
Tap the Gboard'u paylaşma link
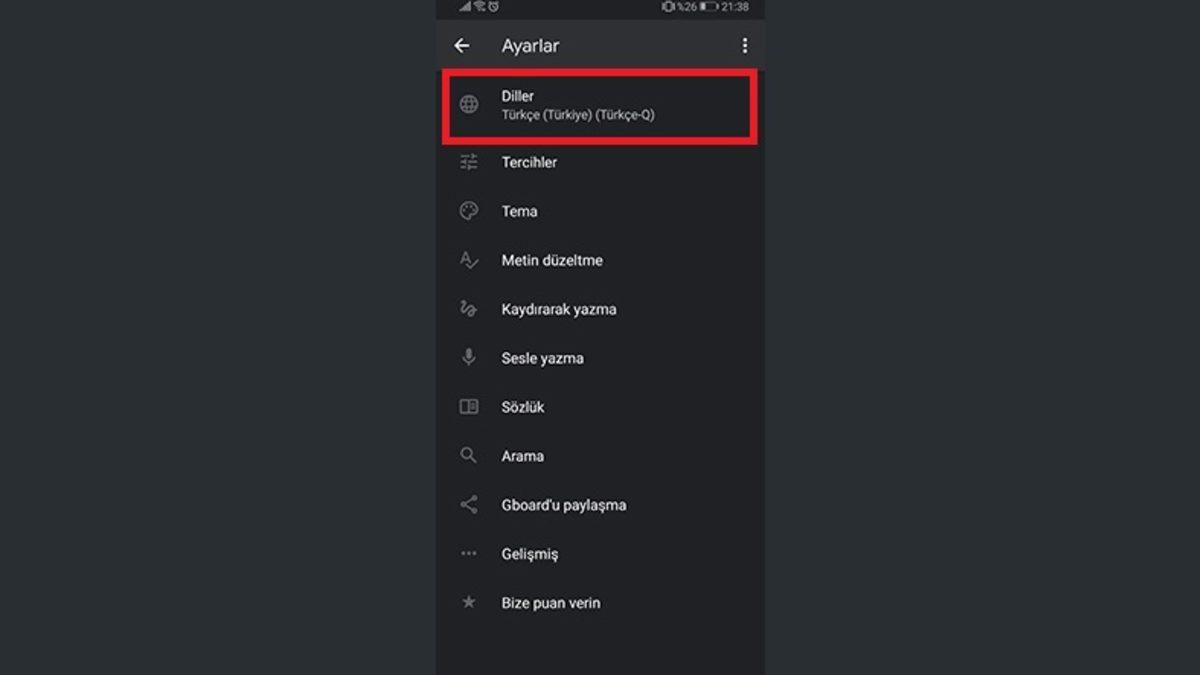coord(564,505)
